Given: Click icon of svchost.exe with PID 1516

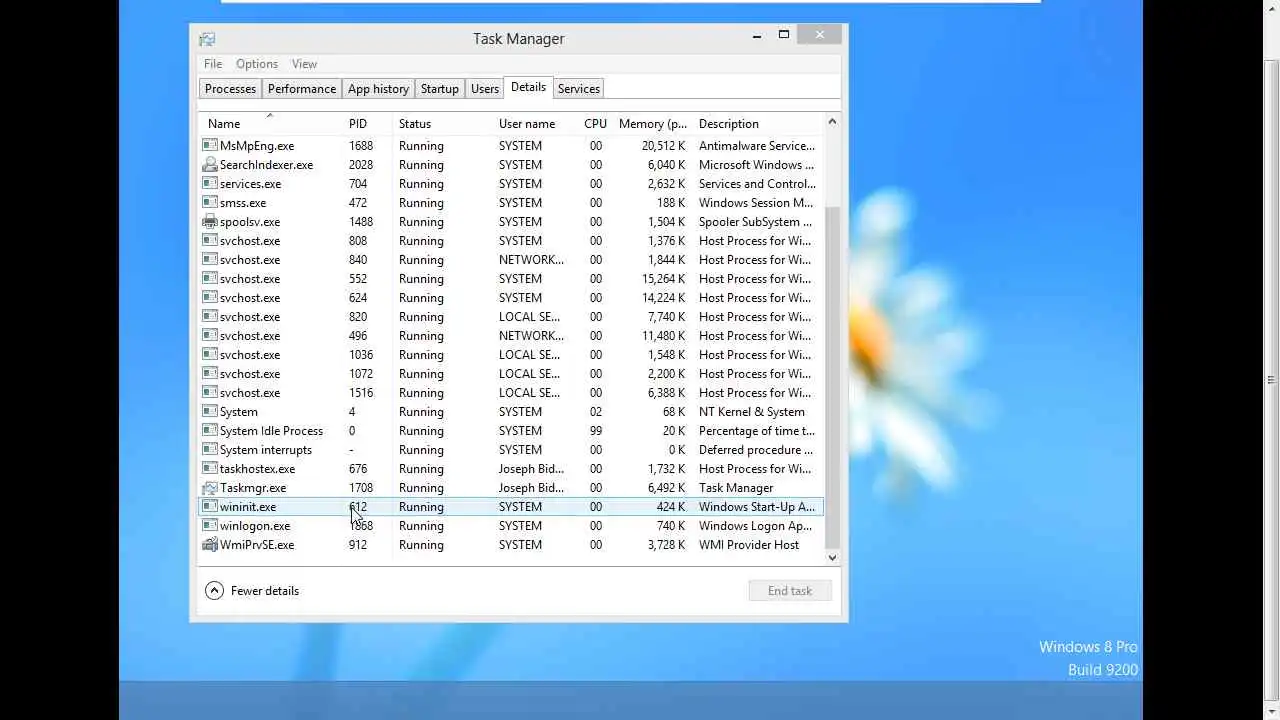Looking at the screenshot, I should (x=210, y=392).
